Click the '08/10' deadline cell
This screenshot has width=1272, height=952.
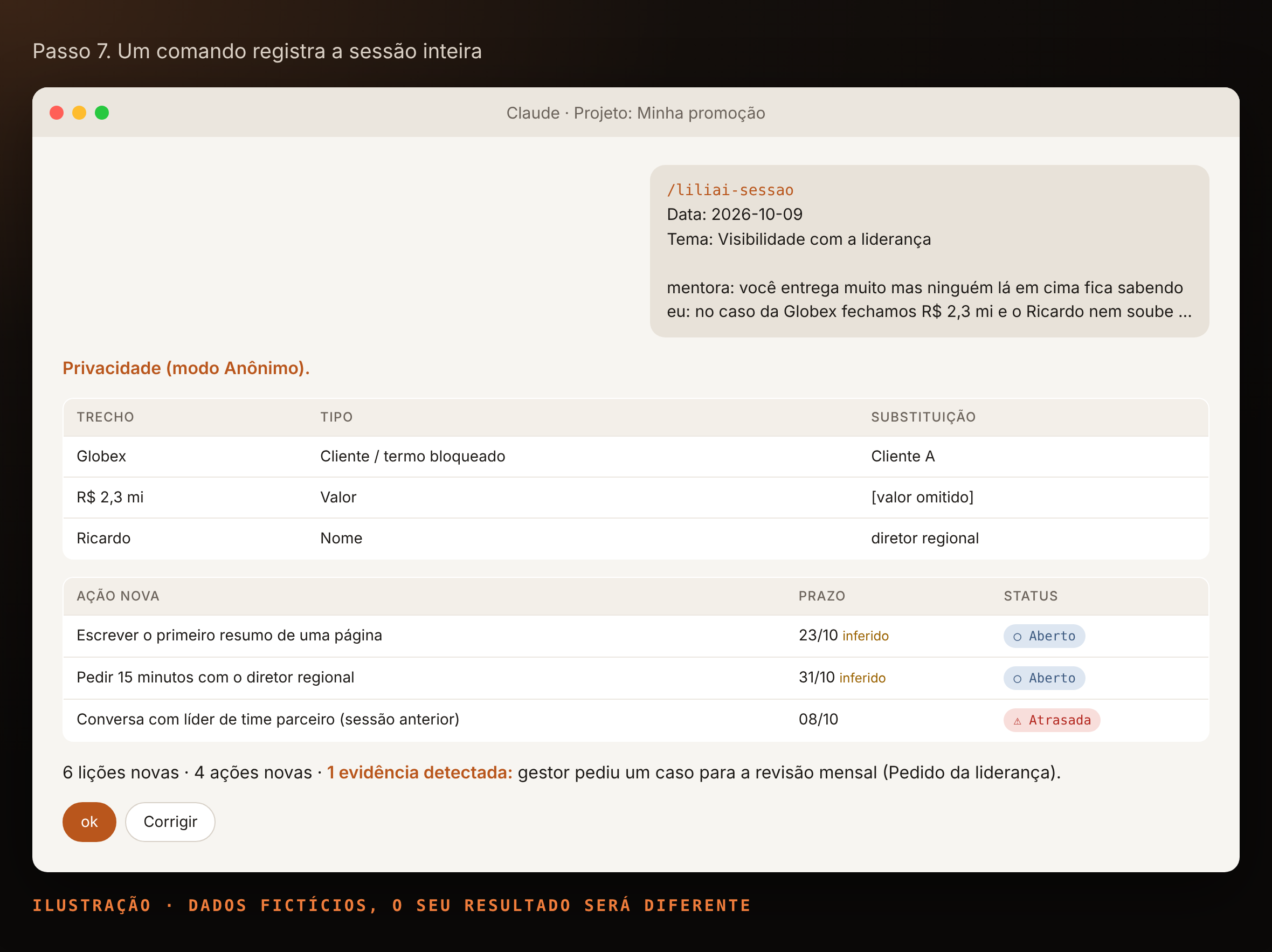pos(818,719)
